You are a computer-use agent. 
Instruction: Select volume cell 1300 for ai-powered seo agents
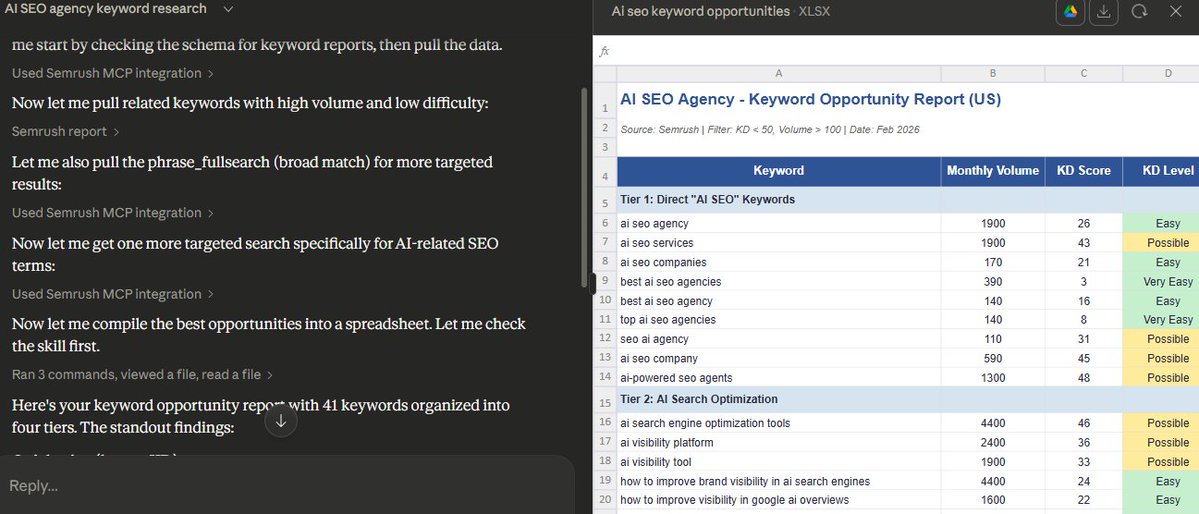[993, 378]
